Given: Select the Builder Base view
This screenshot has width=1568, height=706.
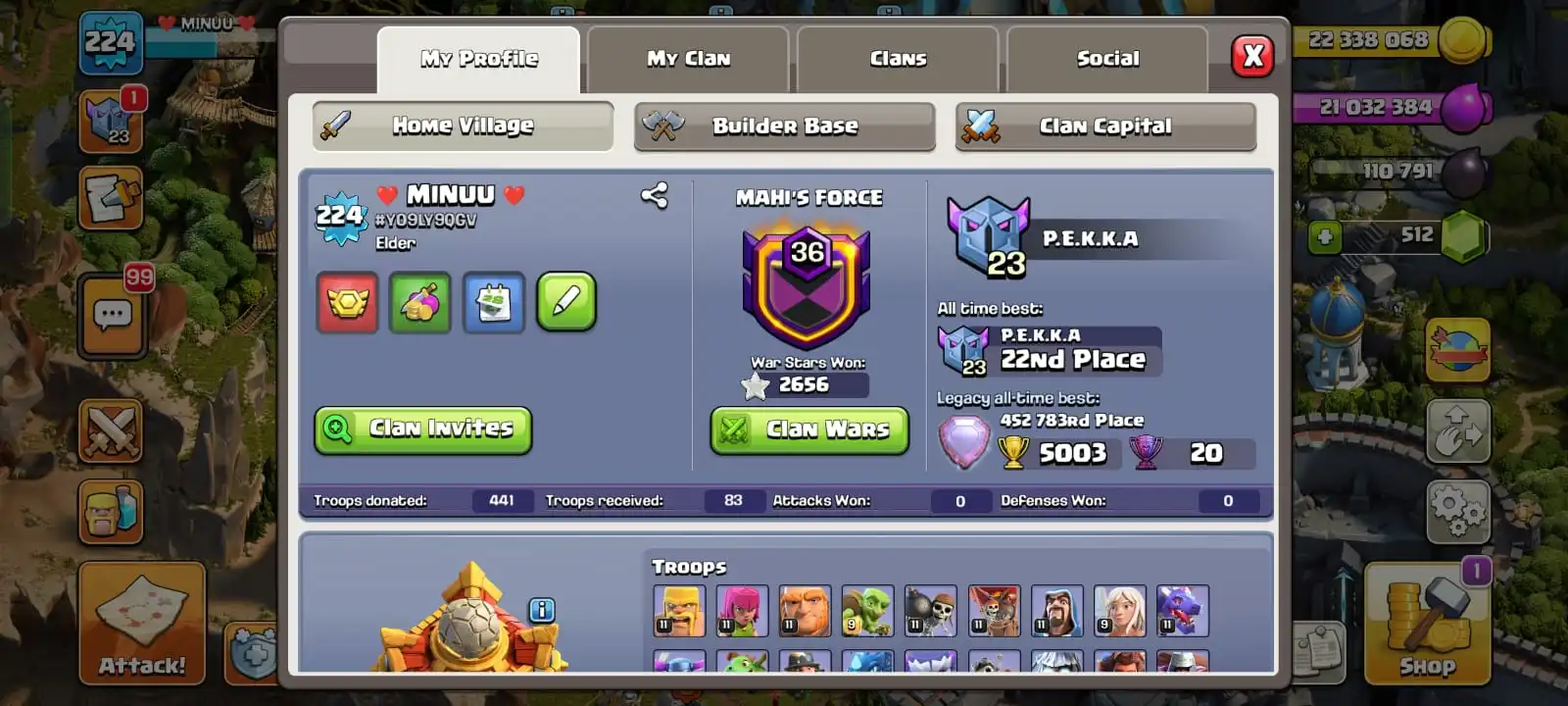Looking at the screenshot, I should click(x=785, y=126).
